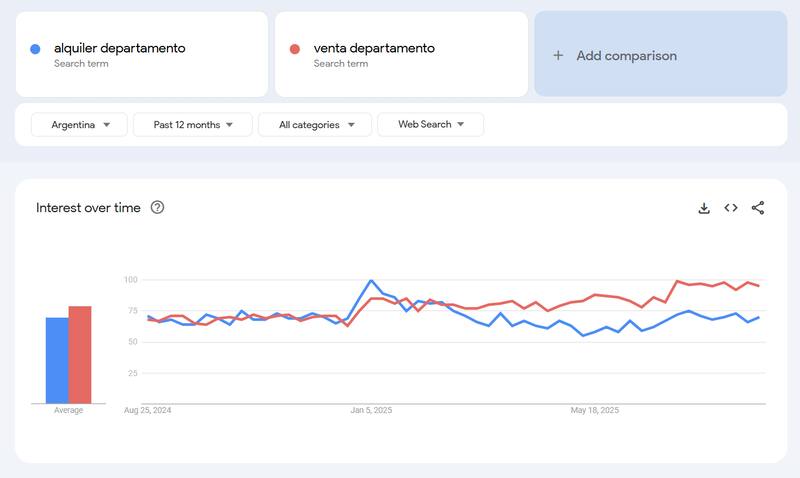
Task: Download the Interest over time CSV
Action: pos(704,208)
